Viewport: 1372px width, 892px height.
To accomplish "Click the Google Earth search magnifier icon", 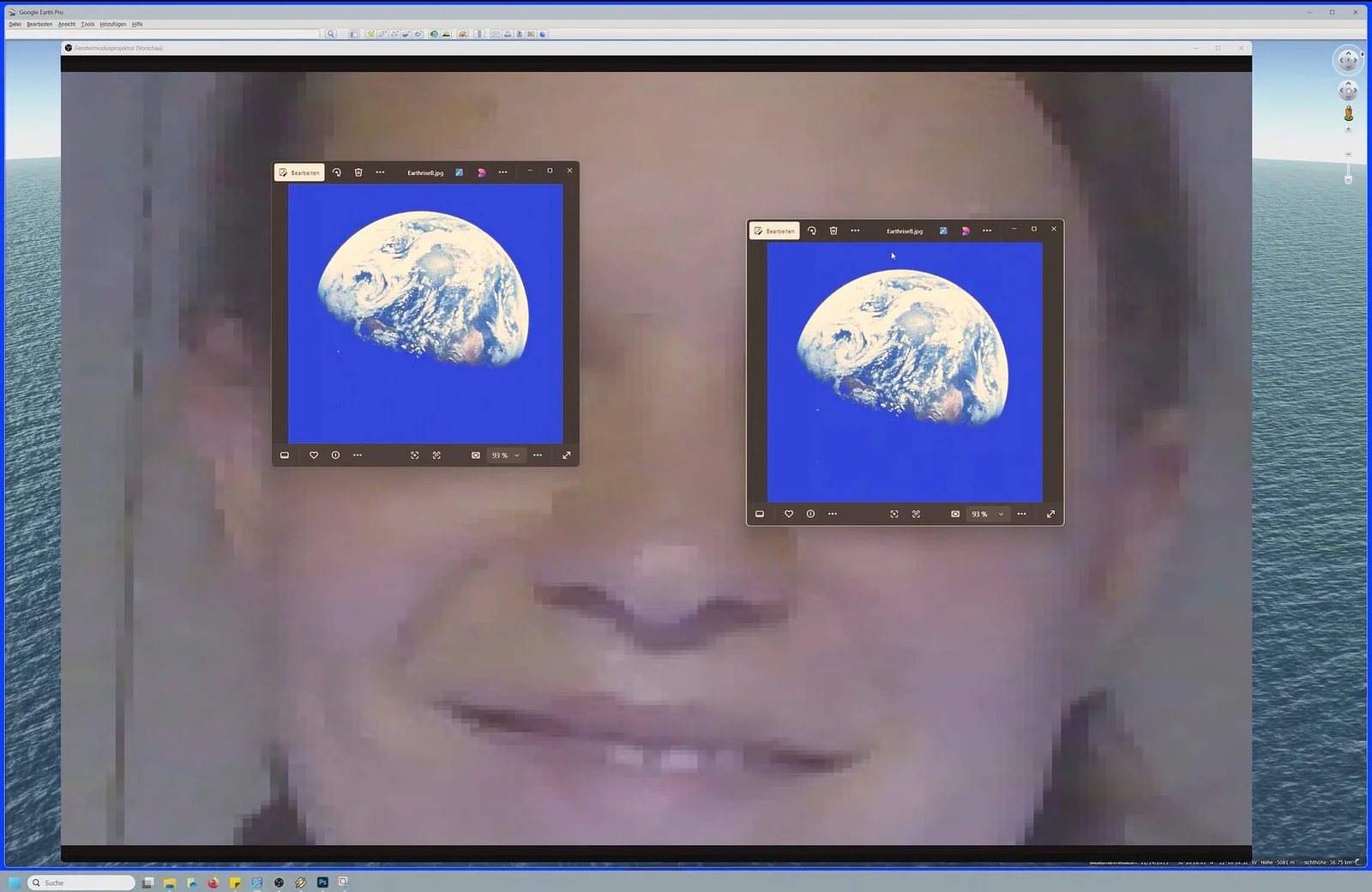I will [330, 34].
